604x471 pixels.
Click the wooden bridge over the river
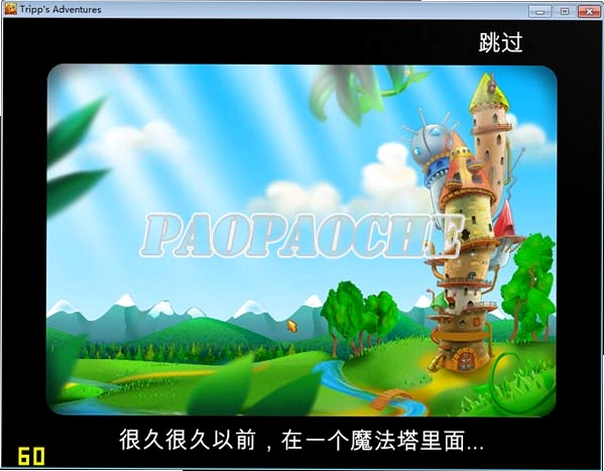tap(389, 398)
